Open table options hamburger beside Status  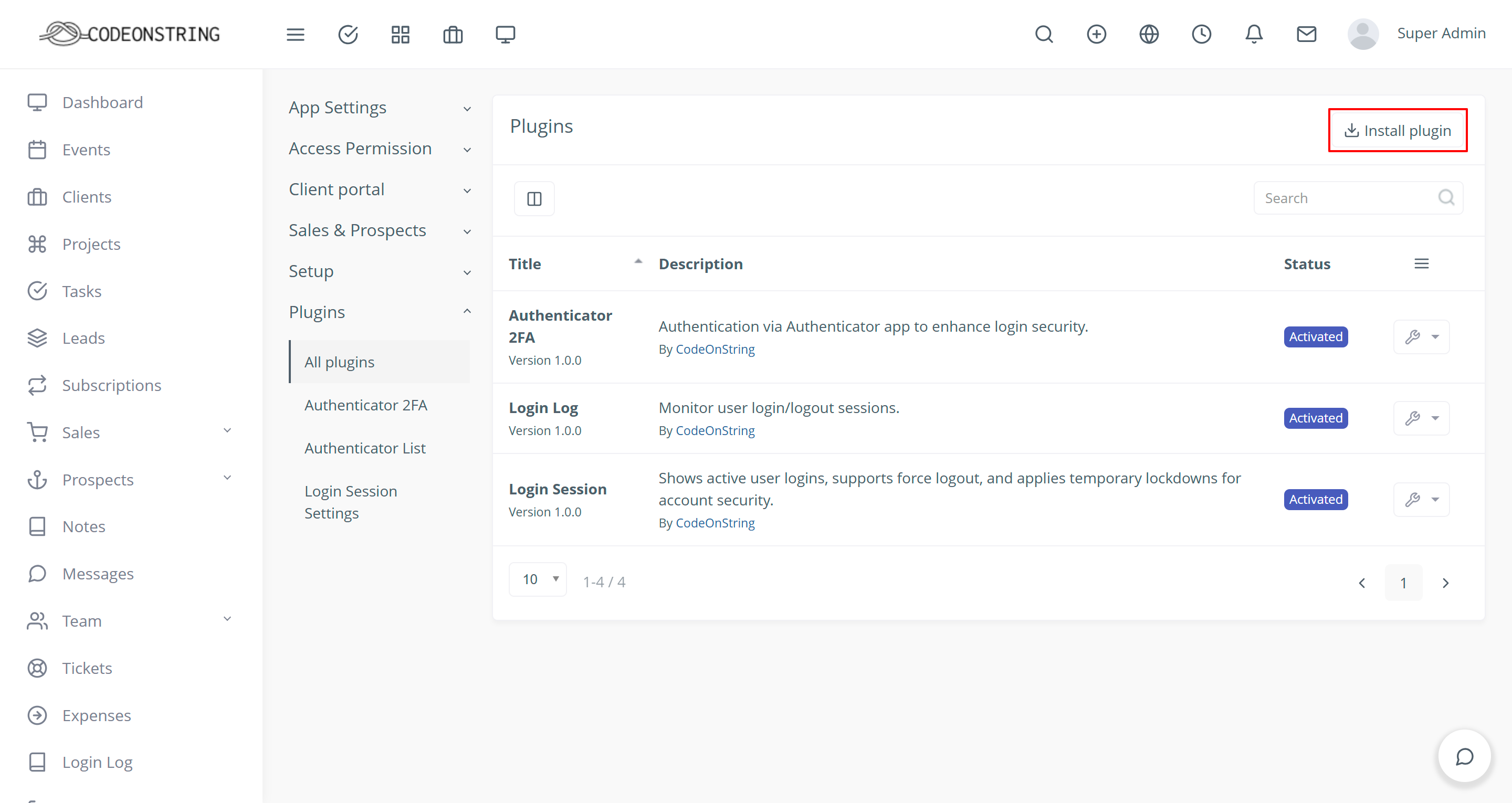click(1421, 264)
